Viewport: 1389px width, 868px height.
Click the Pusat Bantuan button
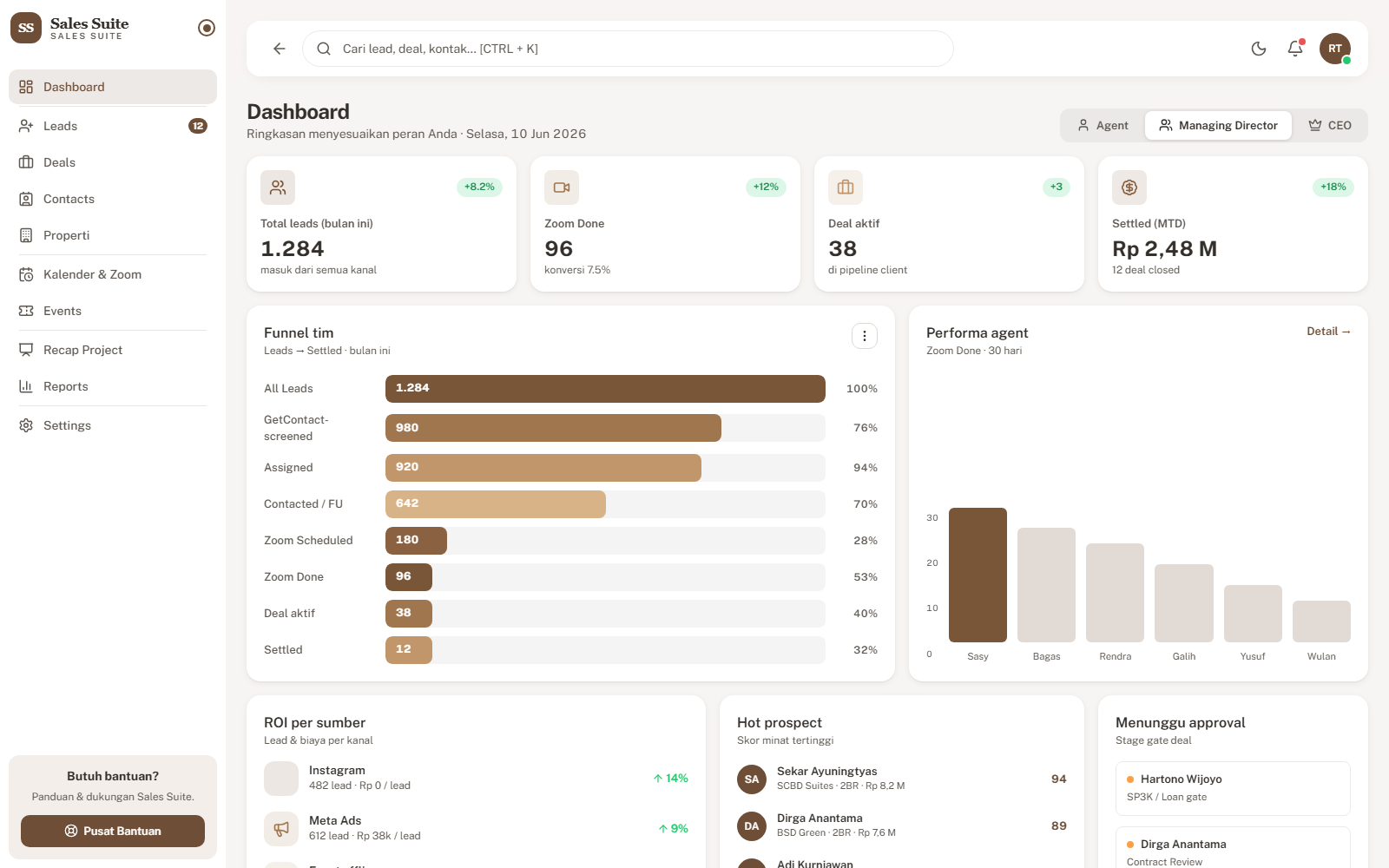tap(113, 831)
